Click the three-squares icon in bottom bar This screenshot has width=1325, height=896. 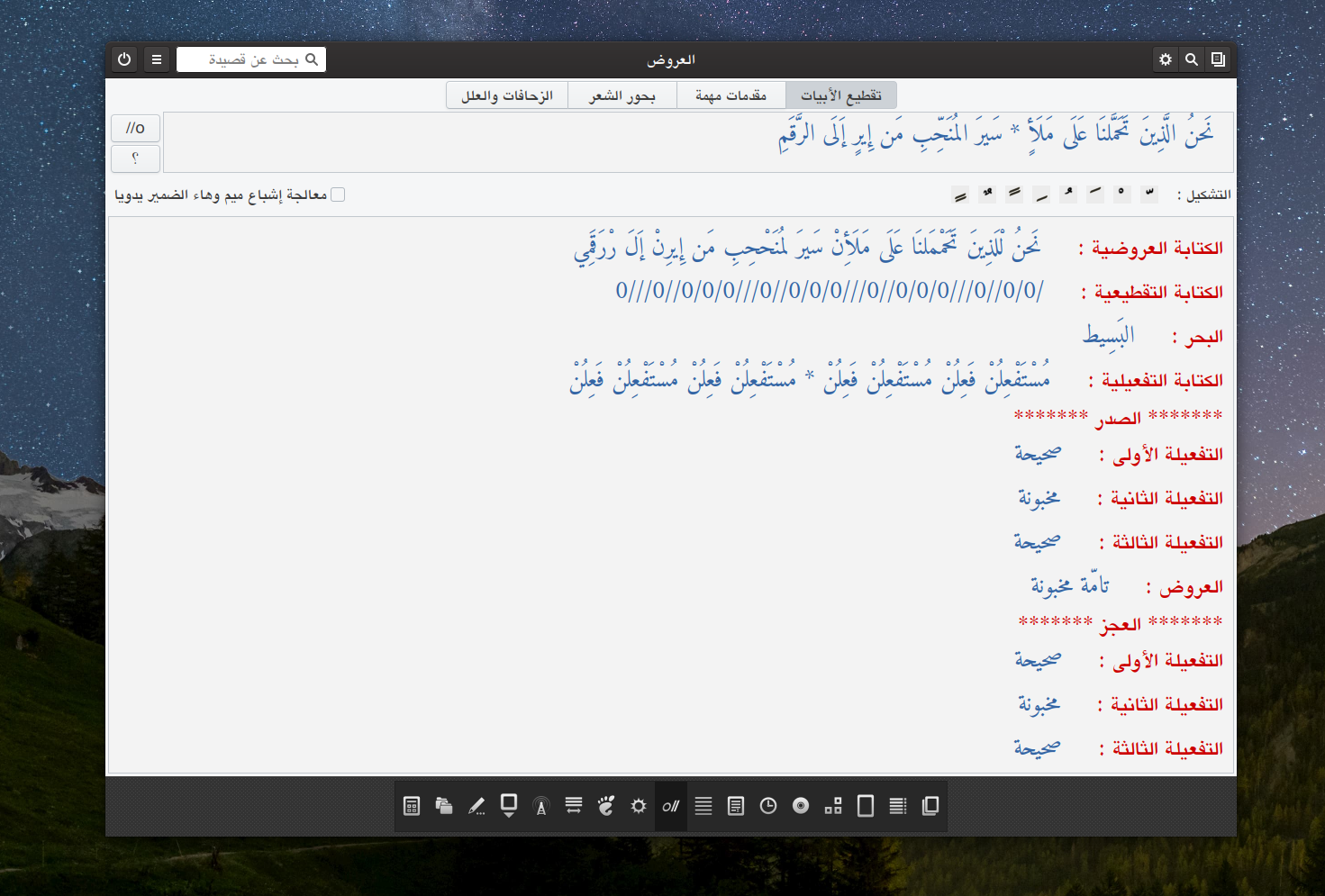(833, 806)
